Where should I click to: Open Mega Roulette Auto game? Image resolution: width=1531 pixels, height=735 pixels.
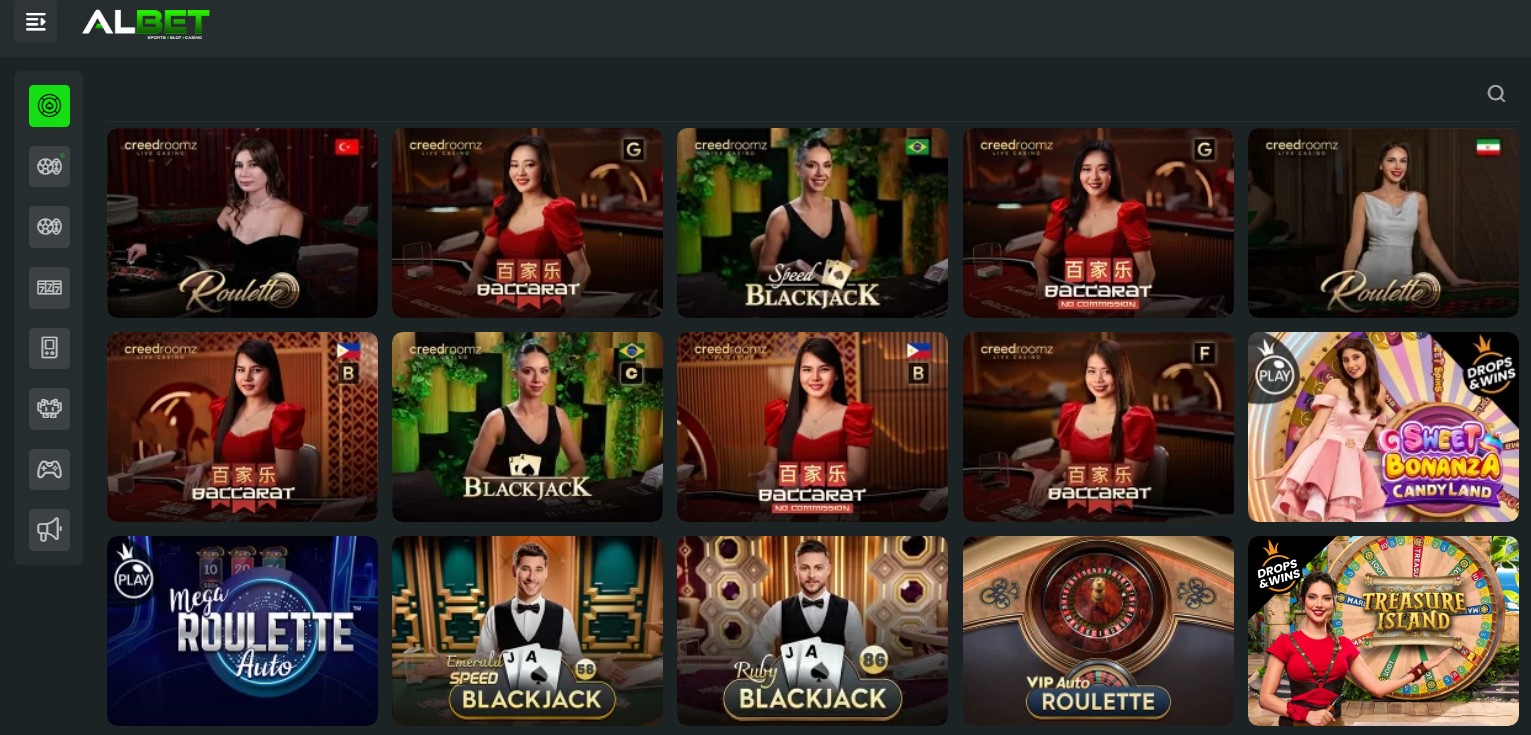pyautogui.click(x=242, y=631)
